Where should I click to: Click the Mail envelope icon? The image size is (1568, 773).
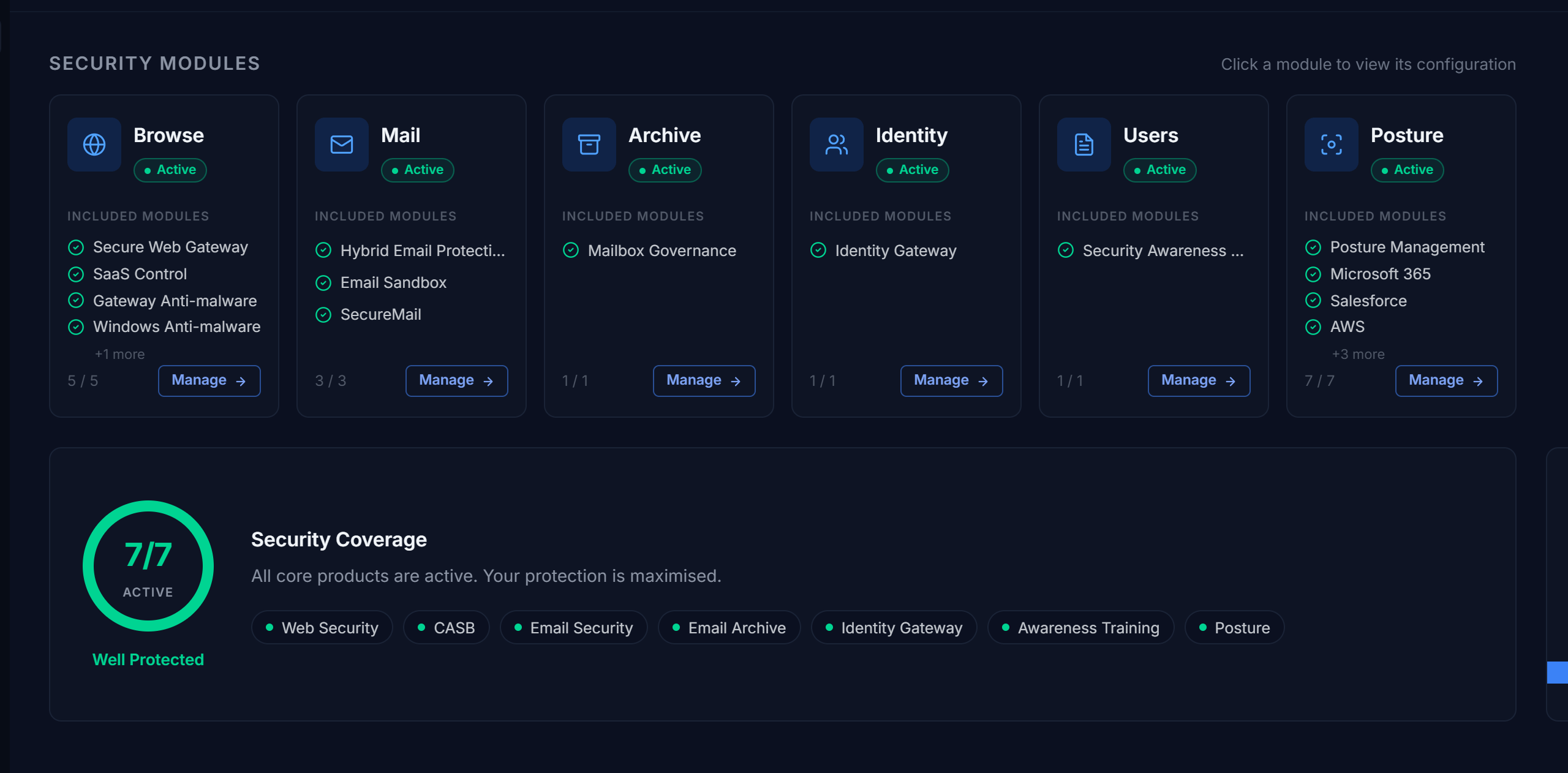342,145
